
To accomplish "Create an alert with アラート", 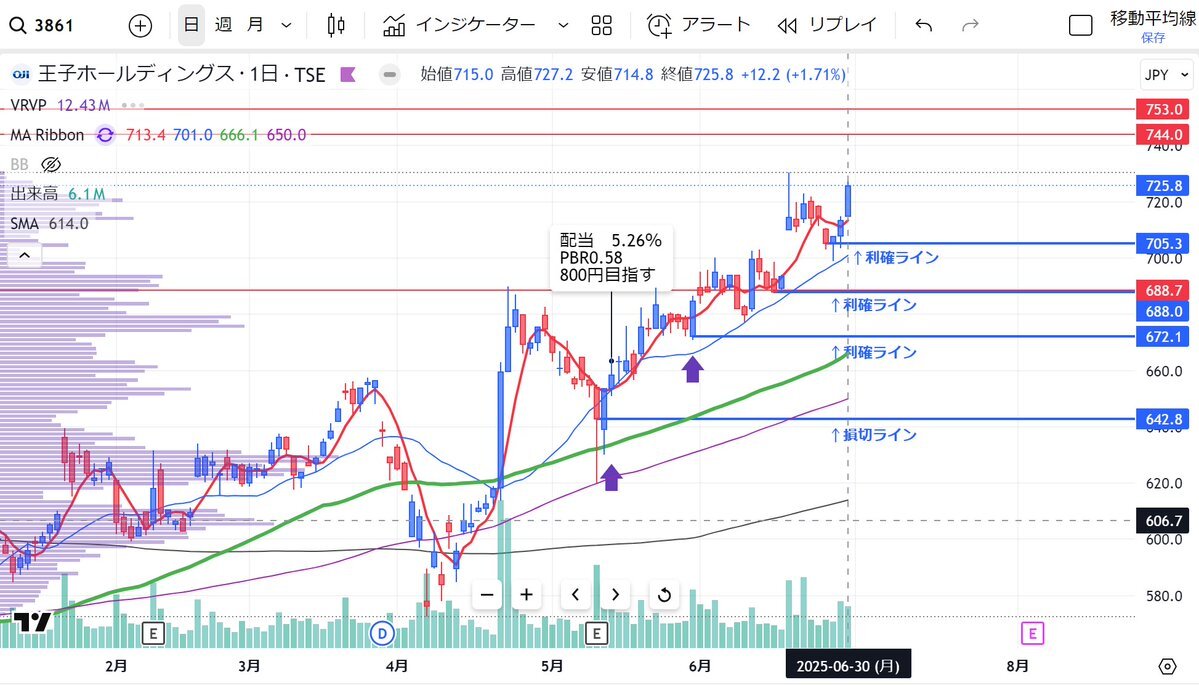I will click(698, 25).
